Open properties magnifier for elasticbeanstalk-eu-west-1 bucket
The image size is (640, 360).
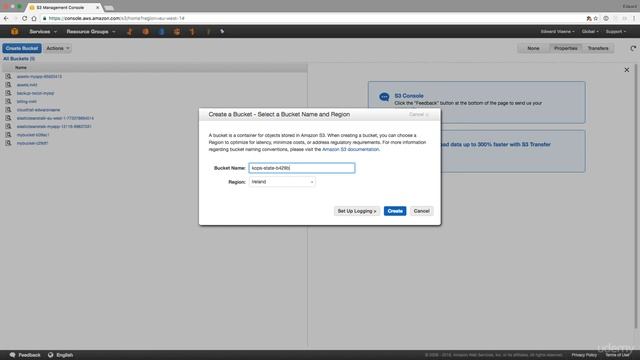8,118
